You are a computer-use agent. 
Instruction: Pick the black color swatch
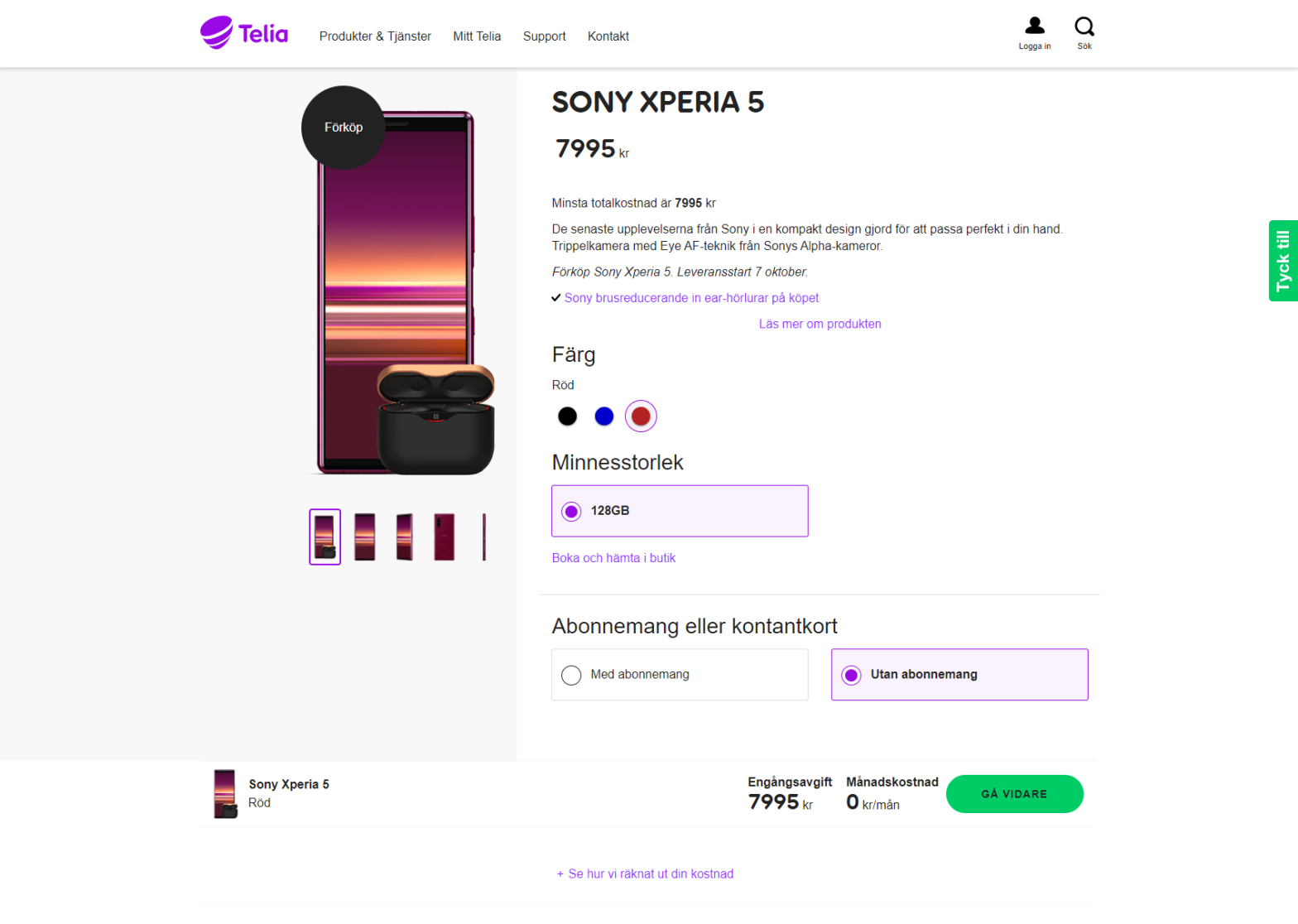tap(567, 416)
